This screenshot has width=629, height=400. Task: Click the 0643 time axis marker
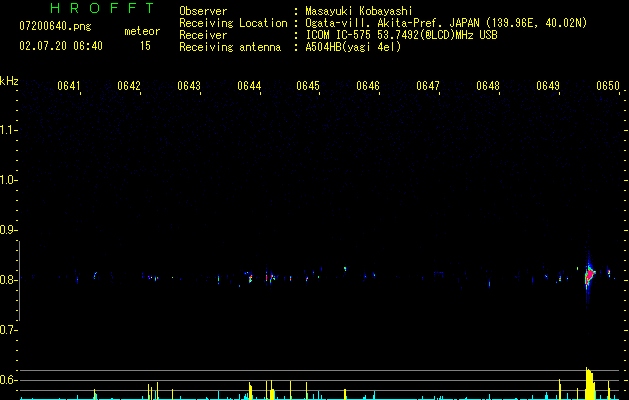[189, 86]
